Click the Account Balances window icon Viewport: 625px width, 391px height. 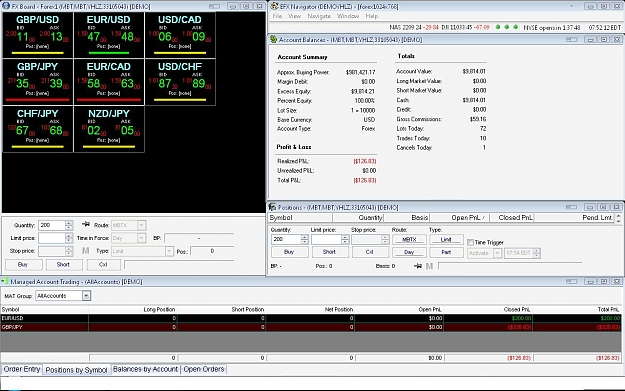click(x=273, y=39)
